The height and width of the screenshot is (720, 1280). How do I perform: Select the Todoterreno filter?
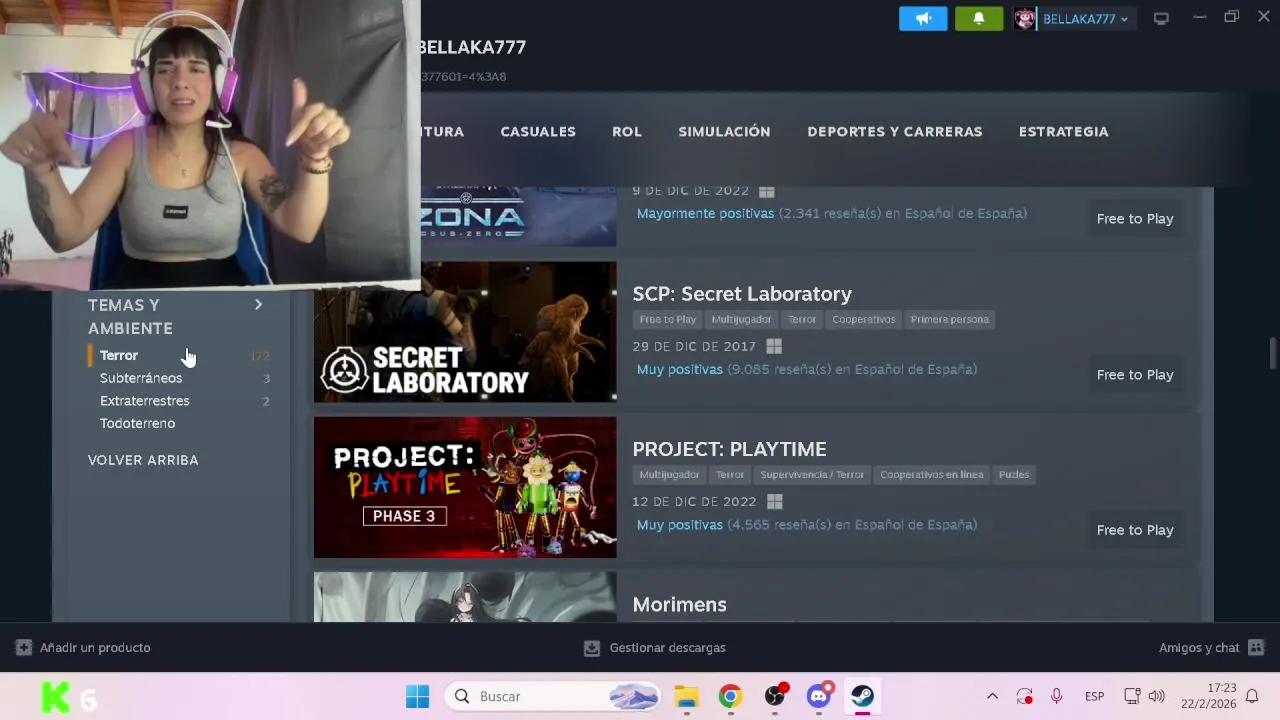click(137, 423)
